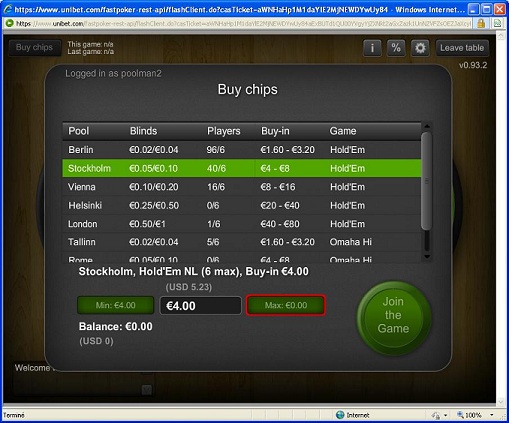Select the Stockholm pool row
The height and width of the screenshot is (423, 509).
242,168
